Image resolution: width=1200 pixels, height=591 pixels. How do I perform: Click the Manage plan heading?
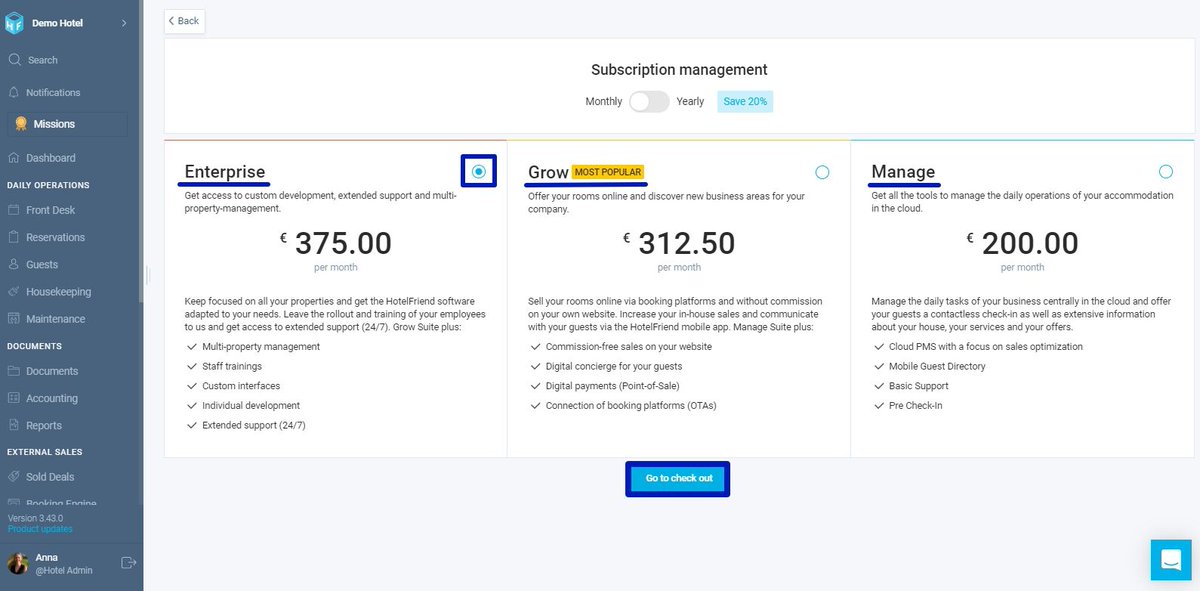pos(903,172)
